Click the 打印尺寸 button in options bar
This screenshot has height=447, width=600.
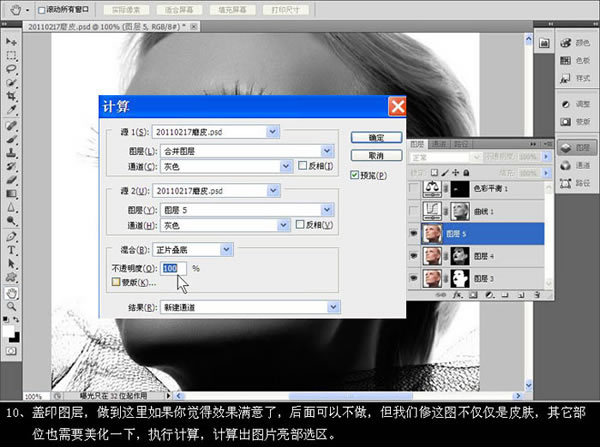286,10
